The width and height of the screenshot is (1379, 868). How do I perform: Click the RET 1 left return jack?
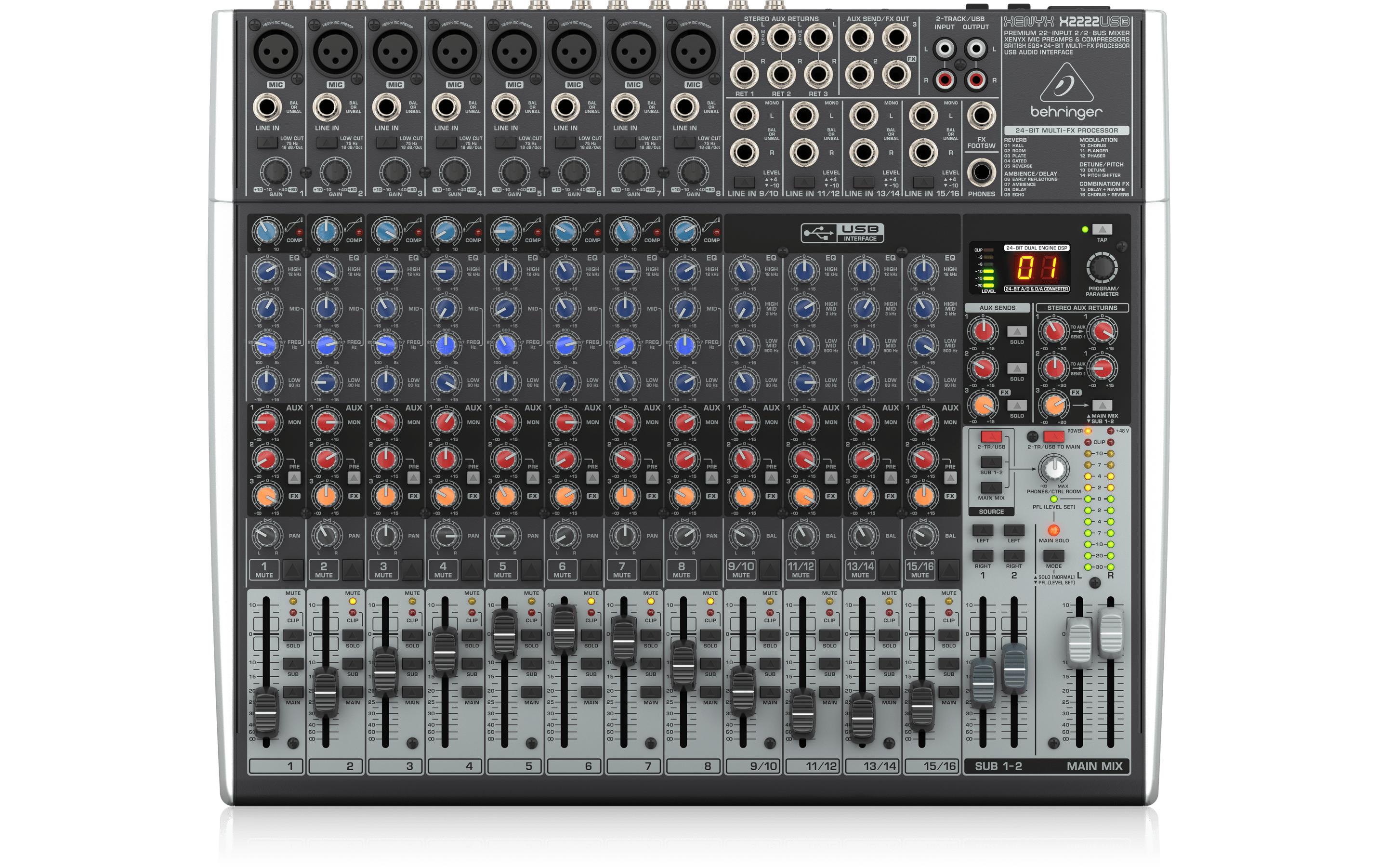pos(744,39)
